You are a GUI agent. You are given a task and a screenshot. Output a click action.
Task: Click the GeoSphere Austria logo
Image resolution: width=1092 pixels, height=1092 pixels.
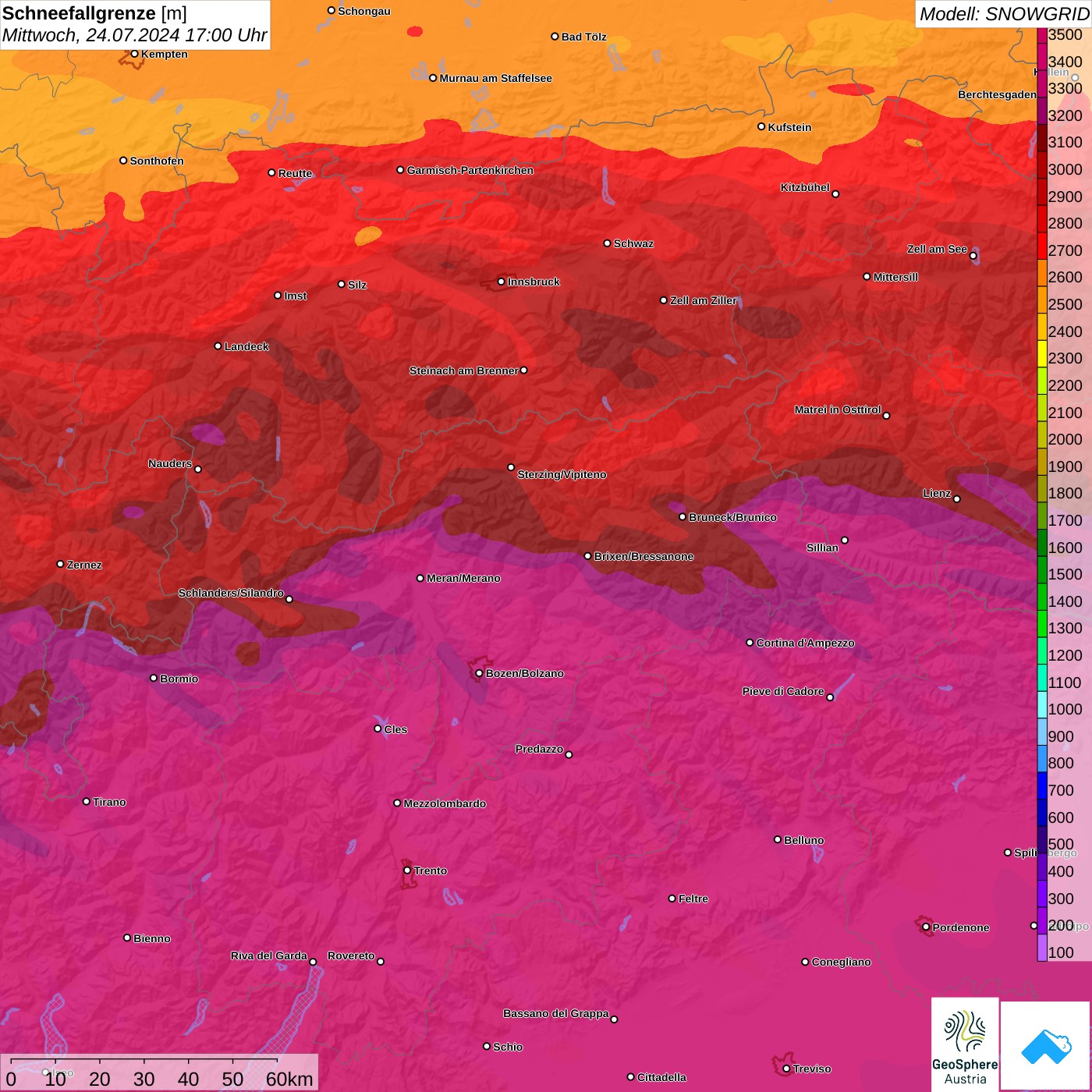965,1046
